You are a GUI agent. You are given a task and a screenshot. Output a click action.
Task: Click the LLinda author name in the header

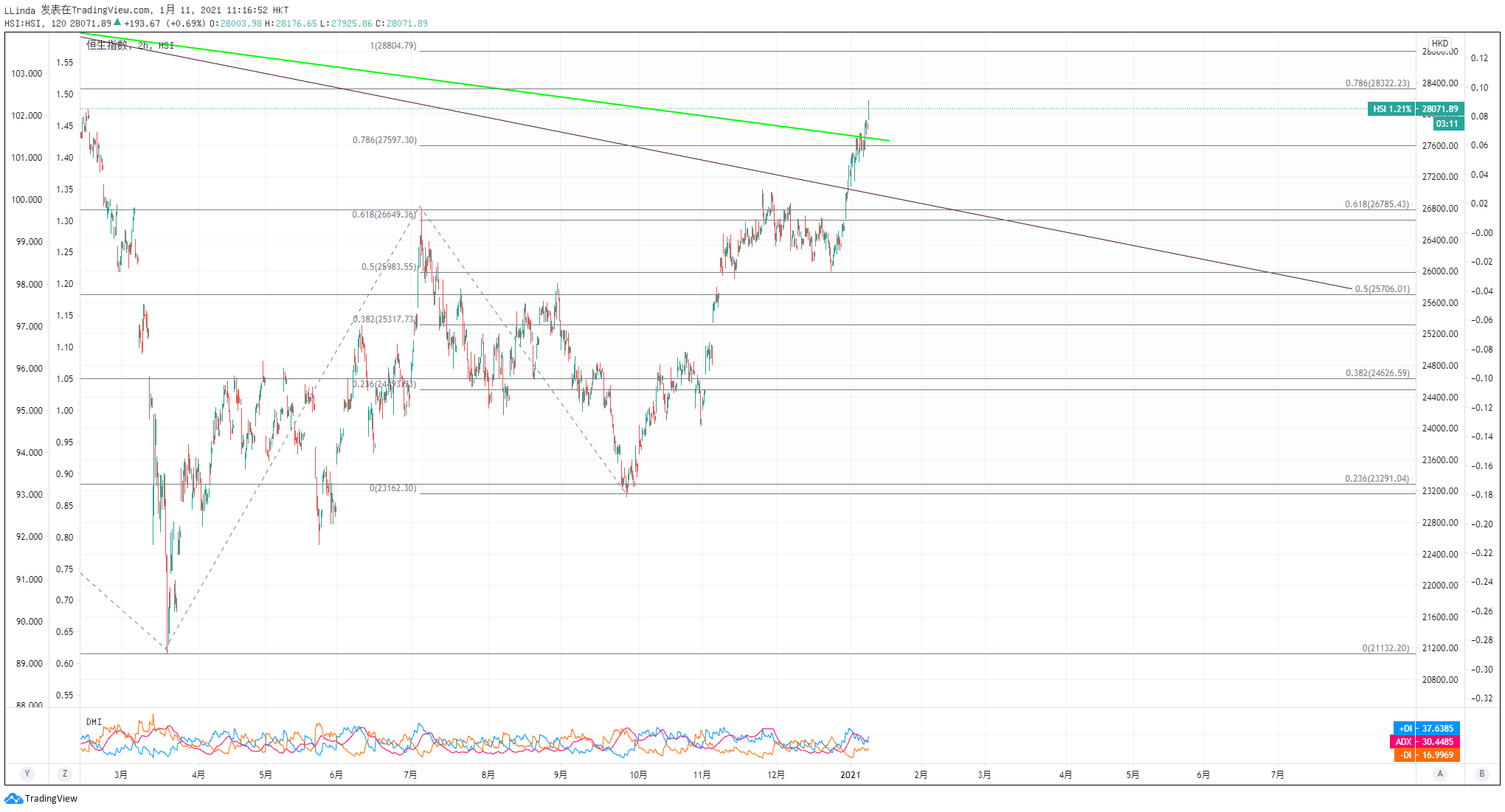pos(20,10)
